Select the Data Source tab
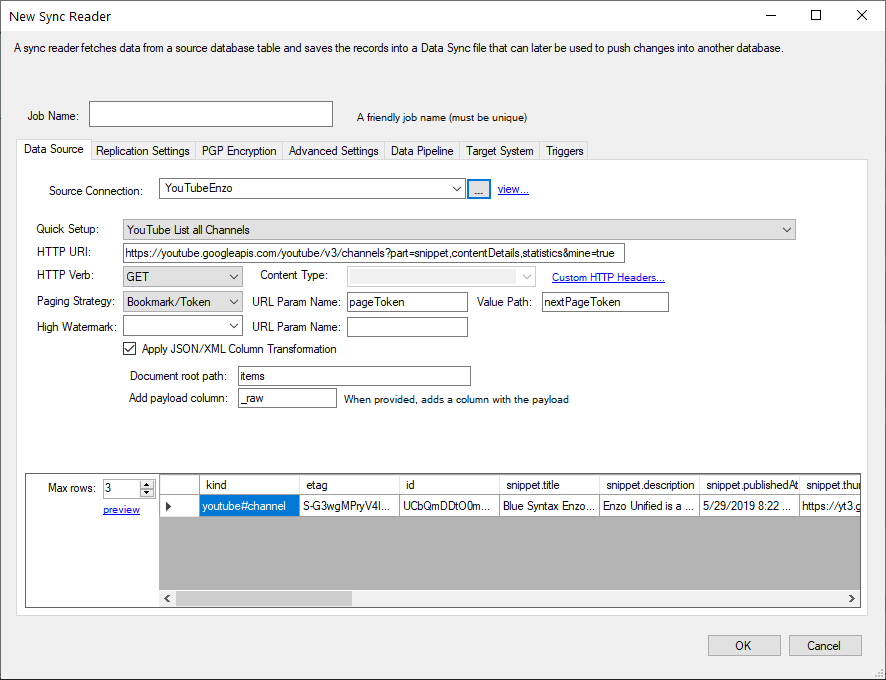This screenshot has height=680, width=886. tap(54, 149)
